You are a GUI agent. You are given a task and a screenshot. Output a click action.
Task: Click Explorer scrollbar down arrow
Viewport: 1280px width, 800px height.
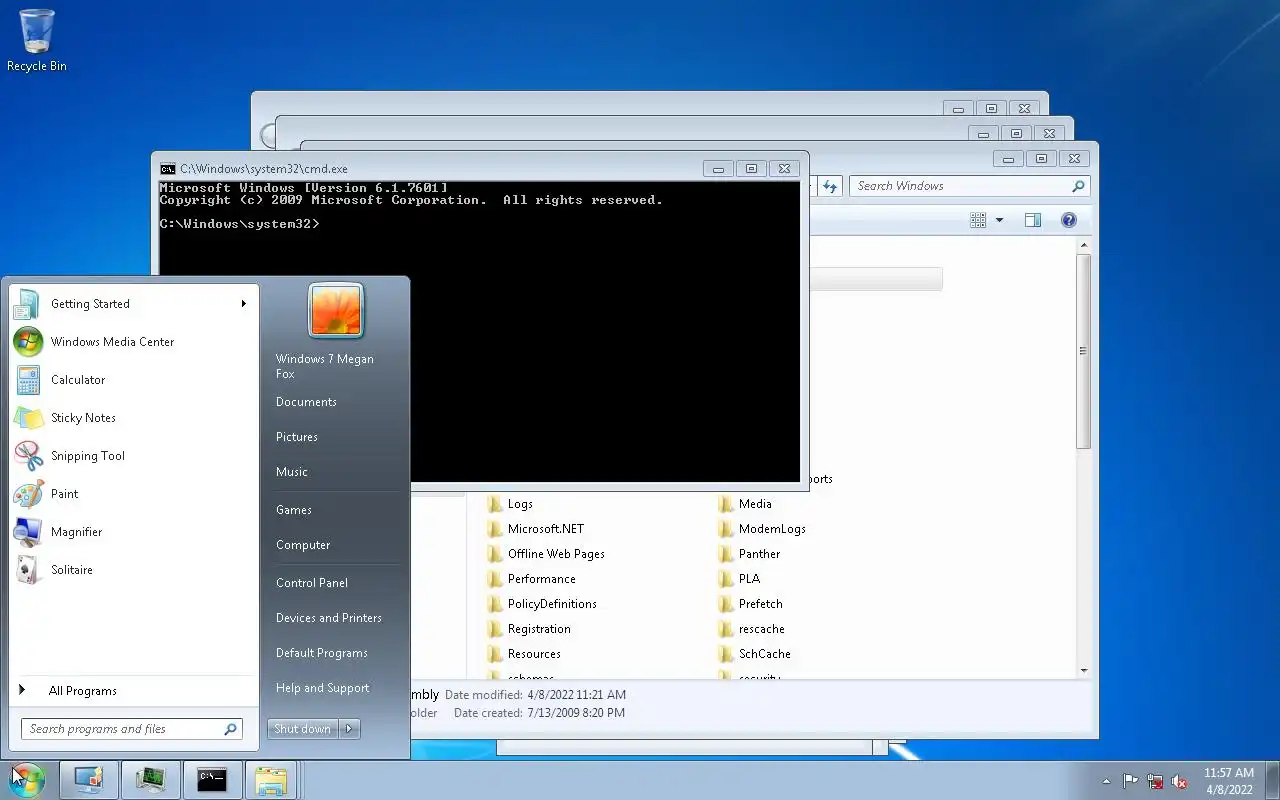pos(1084,669)
